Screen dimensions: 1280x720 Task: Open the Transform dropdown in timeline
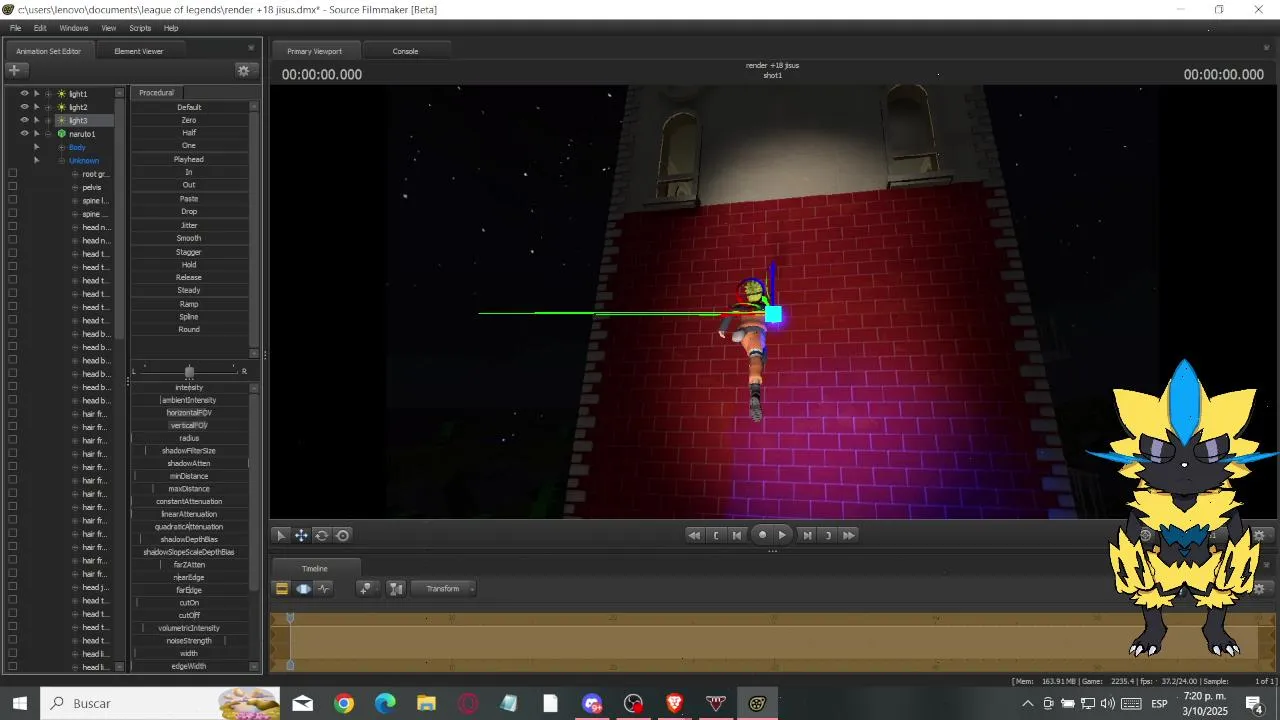(x=444, y=589)
